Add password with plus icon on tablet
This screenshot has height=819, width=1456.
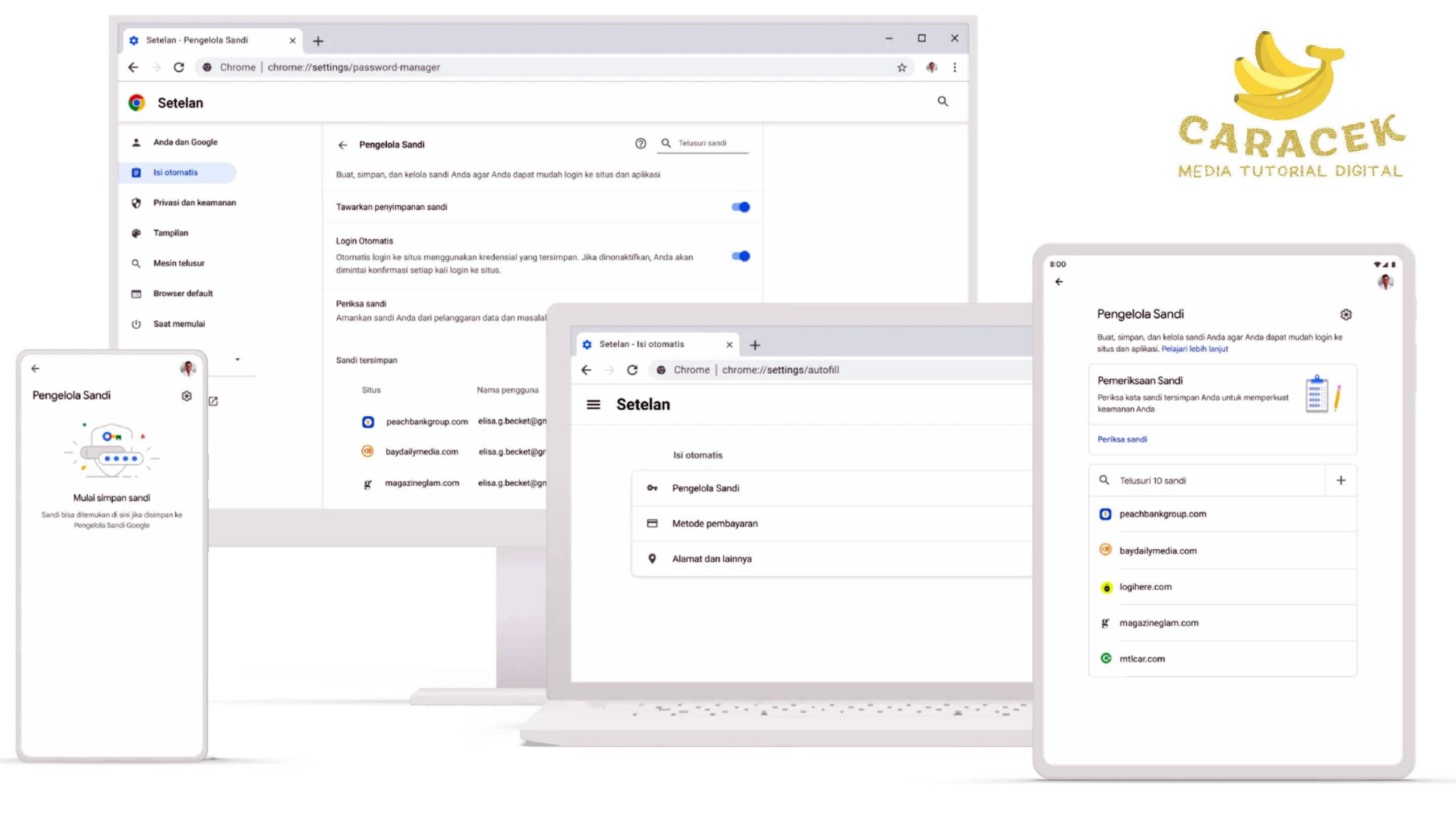coord(1341,481)
